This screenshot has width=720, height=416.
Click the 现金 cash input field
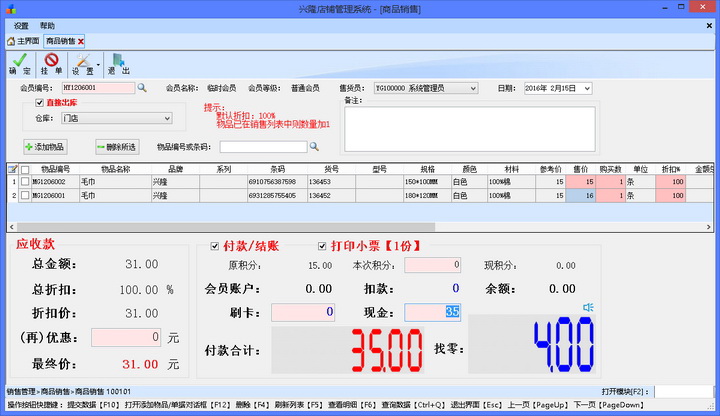(432, 312)
